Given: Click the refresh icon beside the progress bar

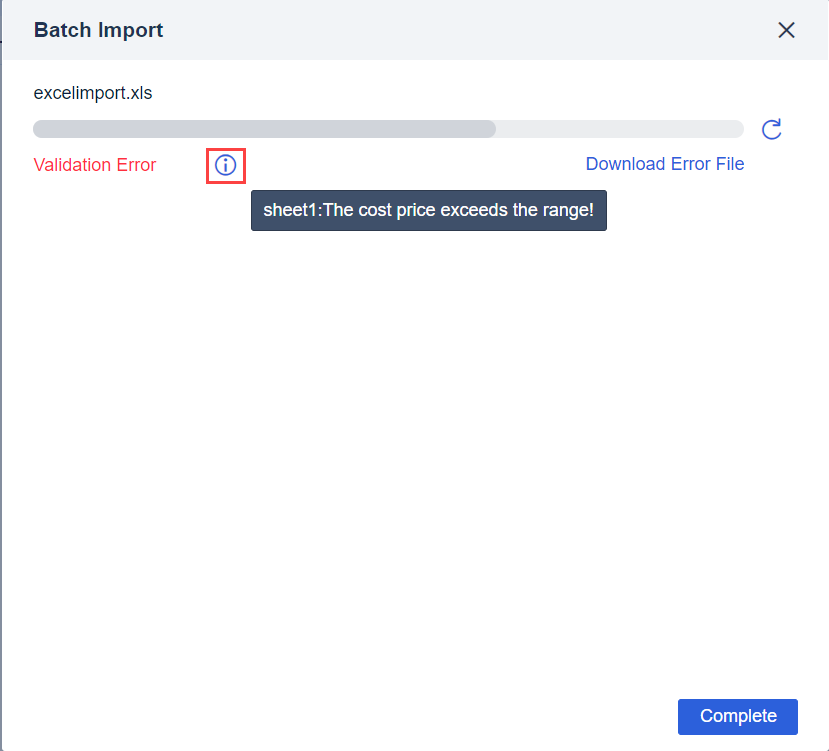Looking at the screenshot, I should point(771,129).
